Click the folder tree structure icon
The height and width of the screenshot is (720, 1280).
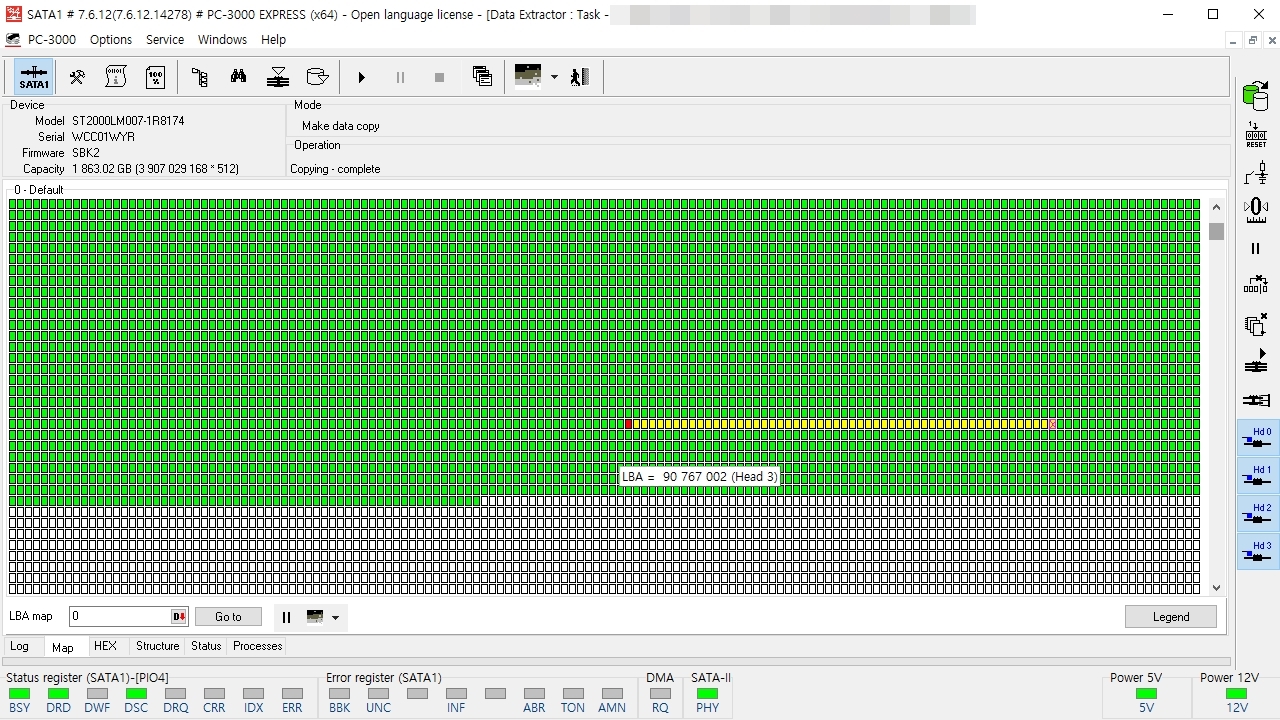[x=199, y=77]
